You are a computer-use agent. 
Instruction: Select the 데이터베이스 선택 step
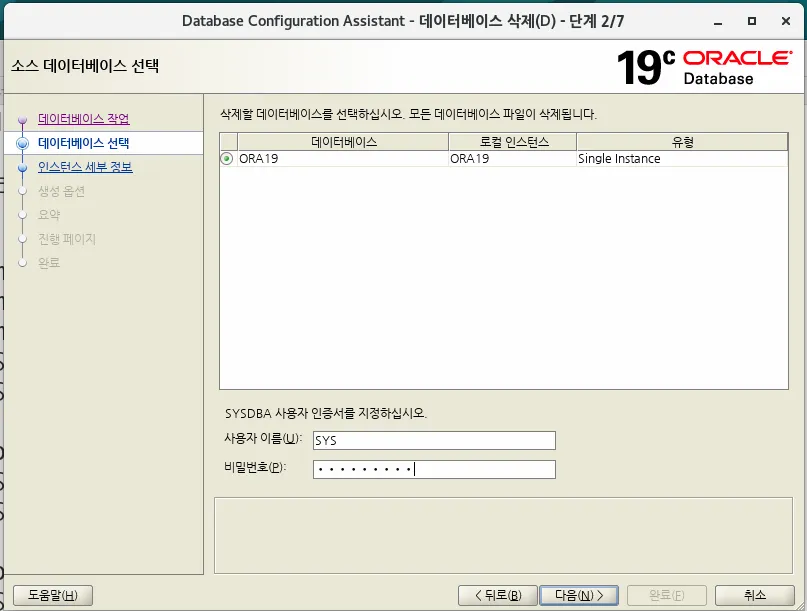[x=83, y=143]
